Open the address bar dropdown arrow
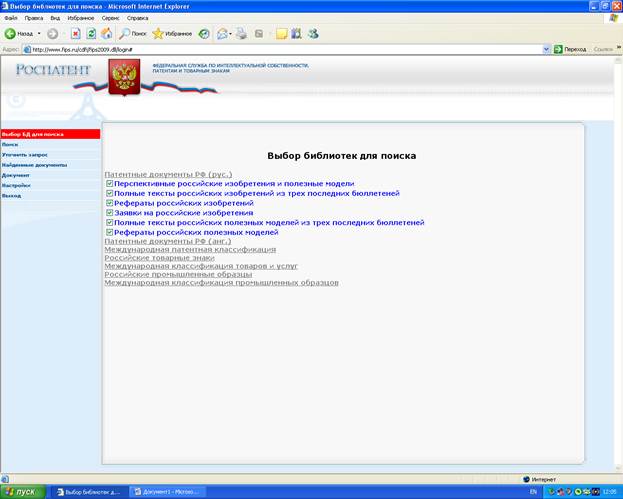 point(546,49)
